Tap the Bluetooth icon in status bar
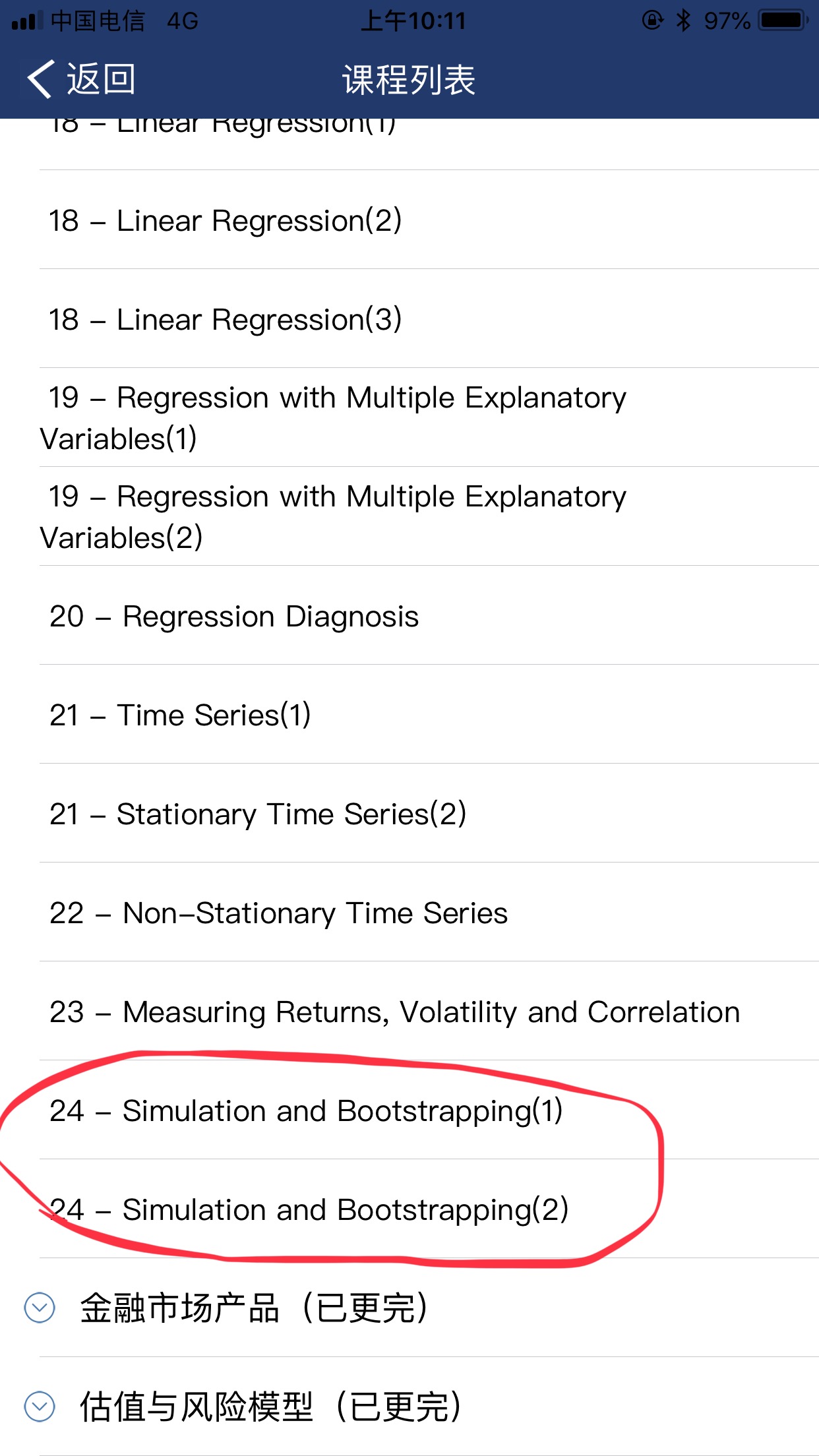The image size is (819, 1456). [683, 20]
